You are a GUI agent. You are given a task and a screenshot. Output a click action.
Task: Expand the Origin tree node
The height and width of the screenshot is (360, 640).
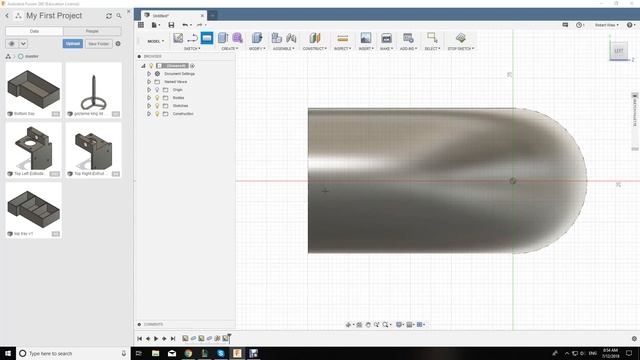[149, 90]
